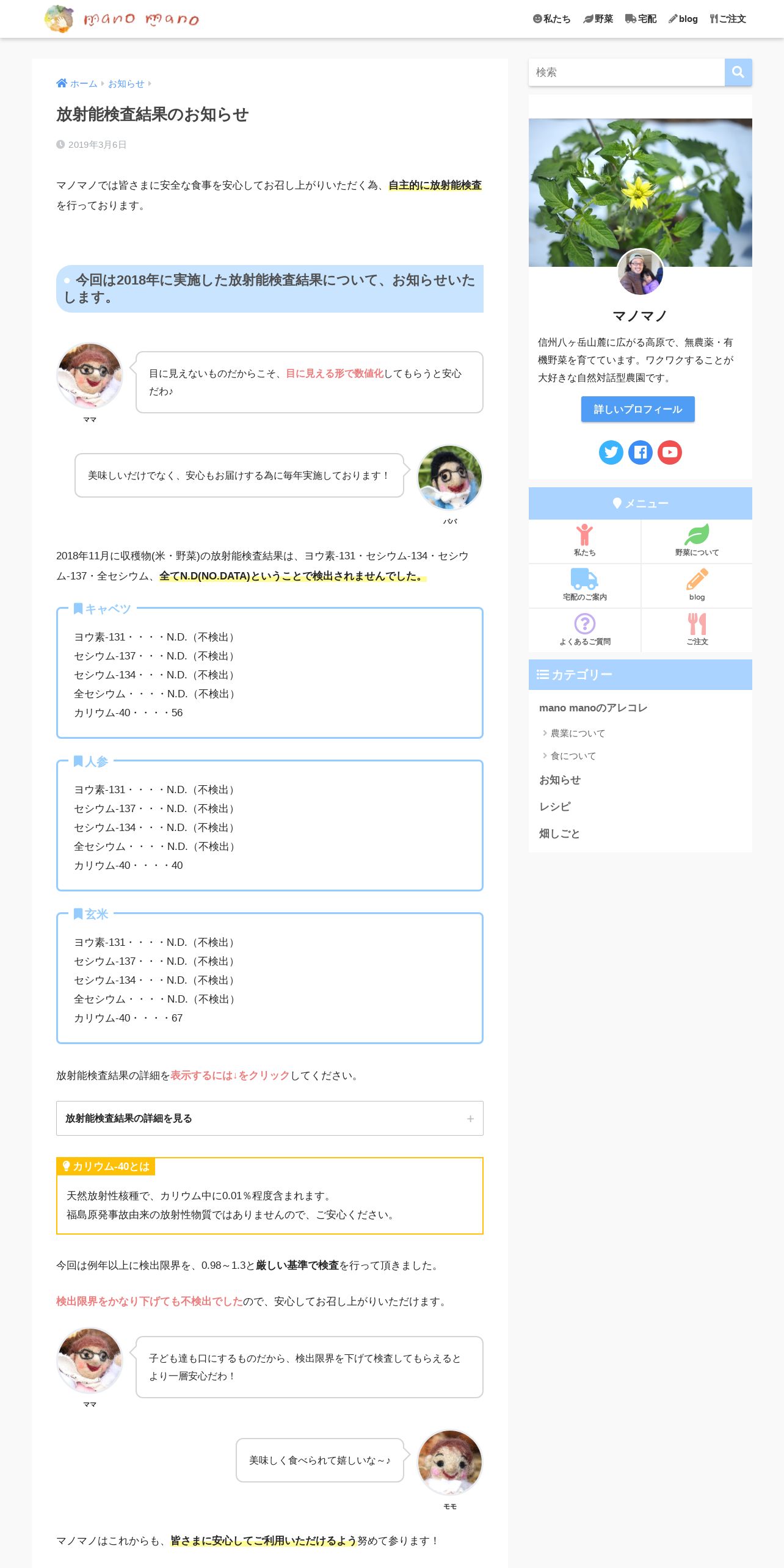Open the YouTube channel icon
Image resolution: width=784 pixels, height=1568 pixels.
(x=670, y=452)
